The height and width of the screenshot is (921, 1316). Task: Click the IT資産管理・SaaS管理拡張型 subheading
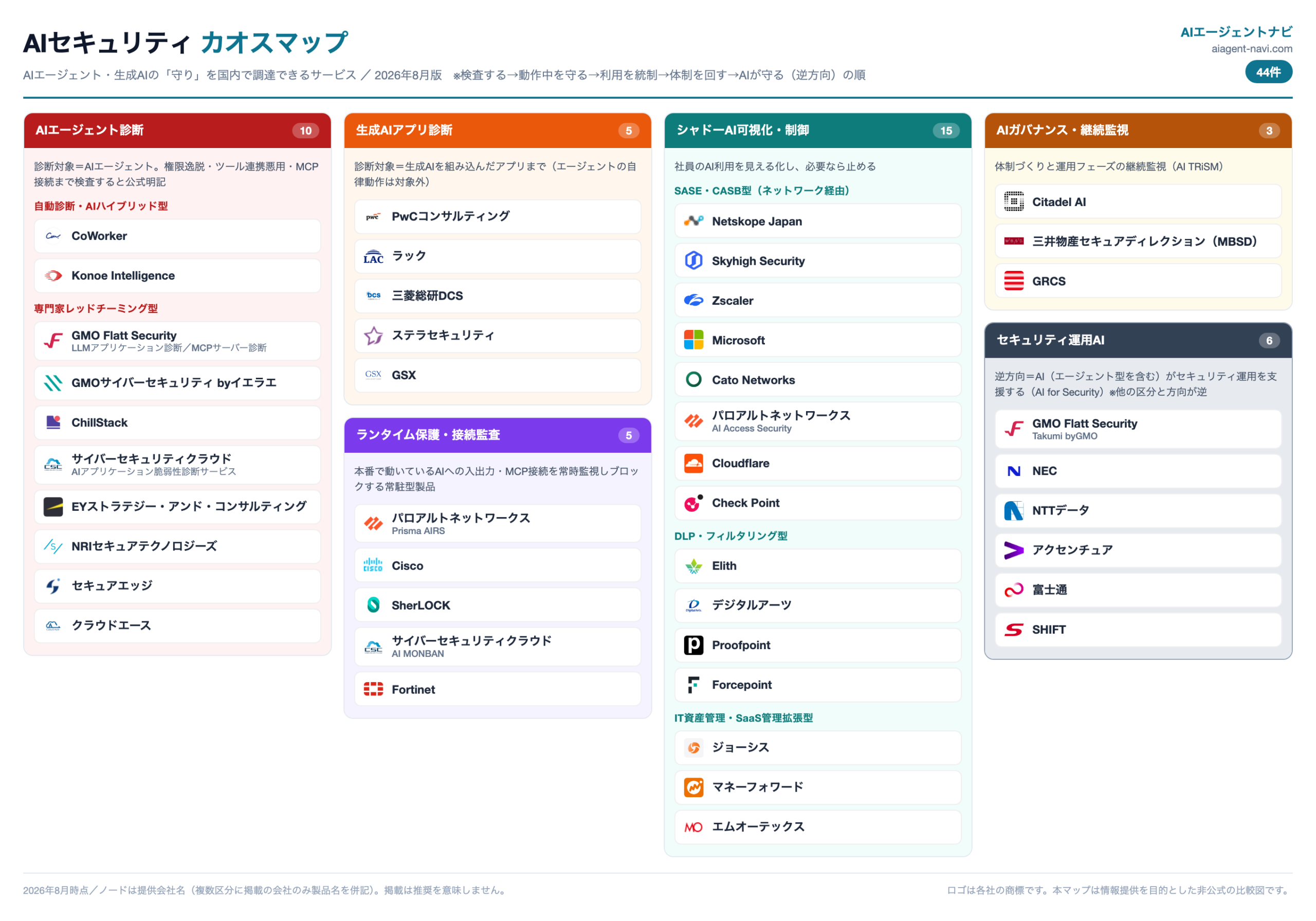pyautogui.click(x=743, y=718)
